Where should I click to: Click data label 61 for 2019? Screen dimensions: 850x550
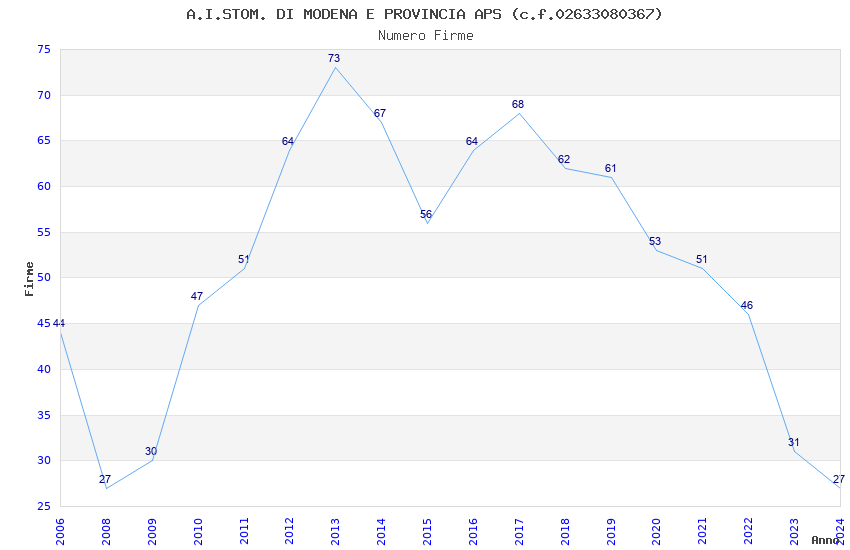[x=610, y=169]
